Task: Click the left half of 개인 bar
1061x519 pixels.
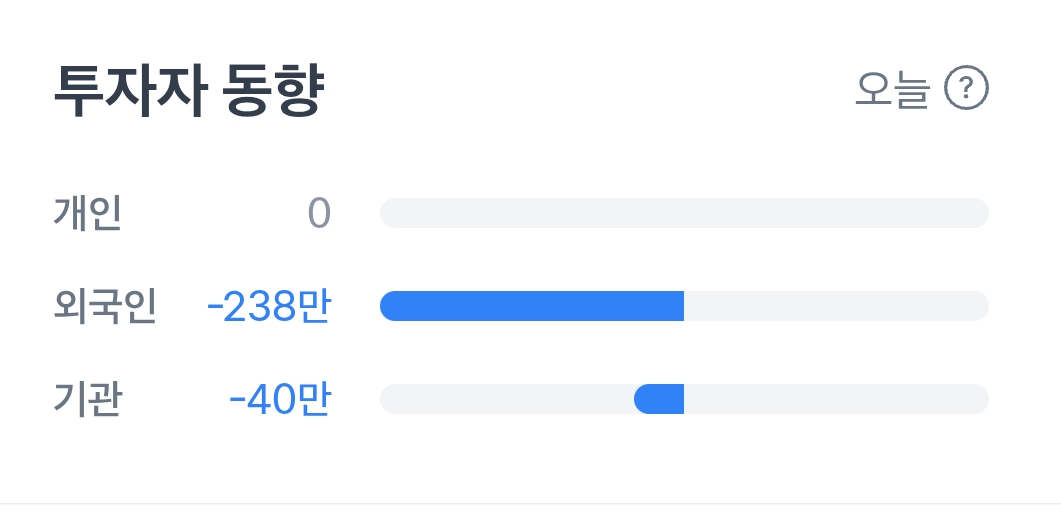Action: 530,213
